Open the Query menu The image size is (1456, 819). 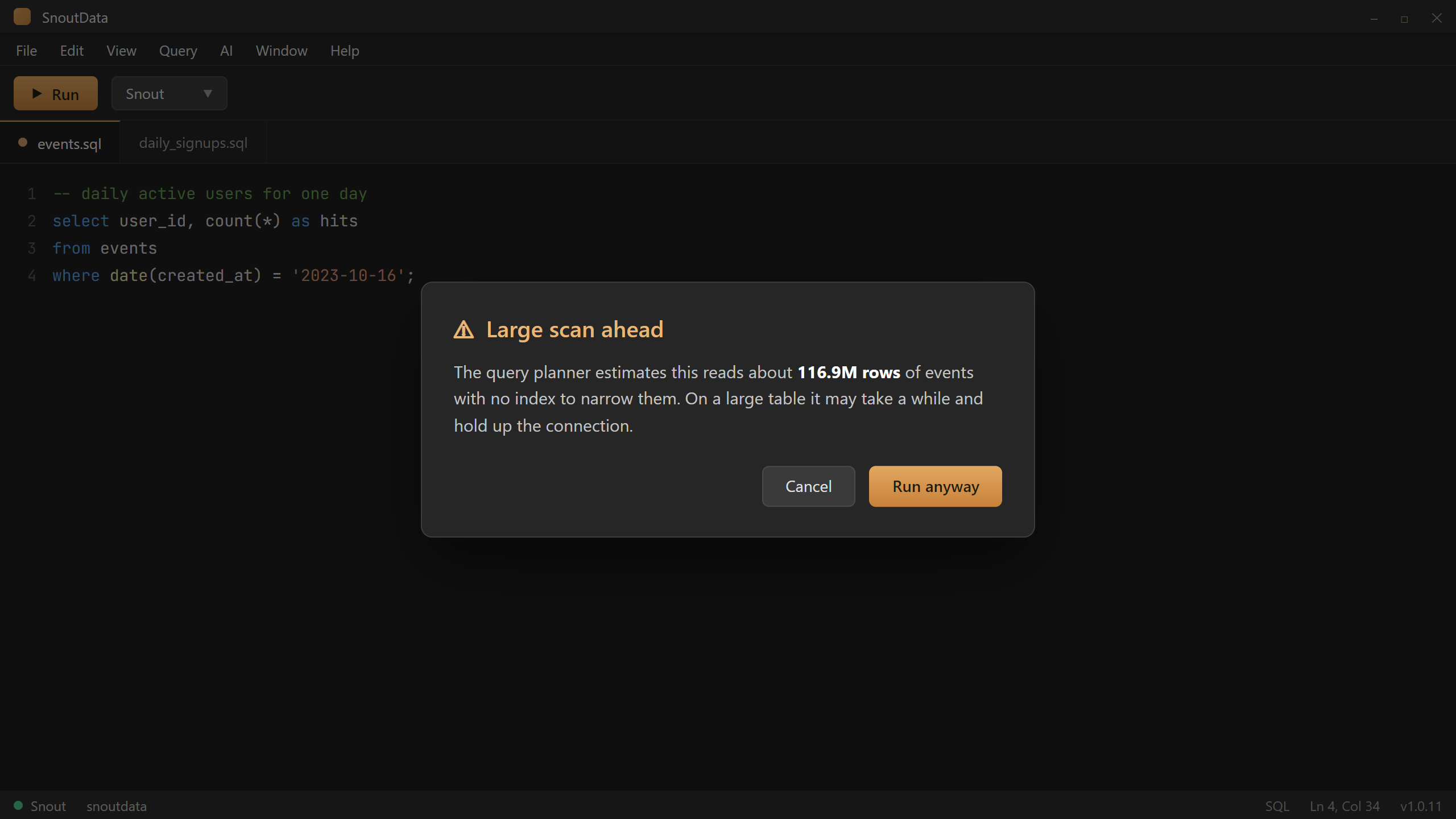coord(178,51)
